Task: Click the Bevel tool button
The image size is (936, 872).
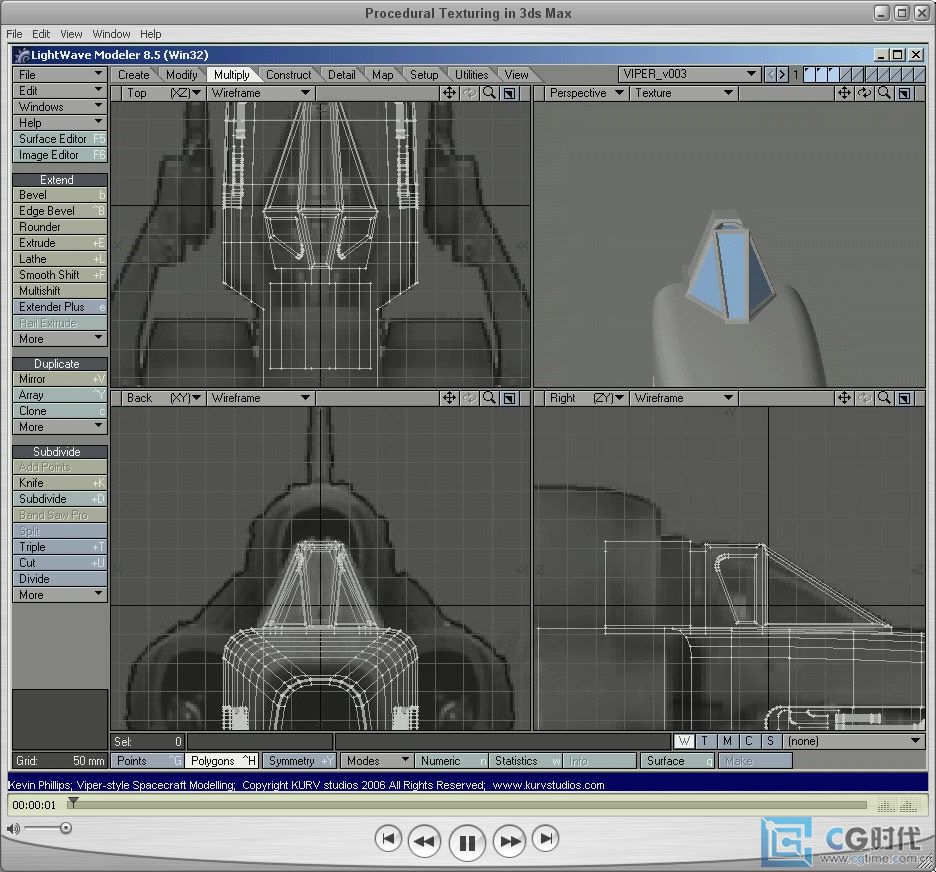Action: click(x=60, y=195)
